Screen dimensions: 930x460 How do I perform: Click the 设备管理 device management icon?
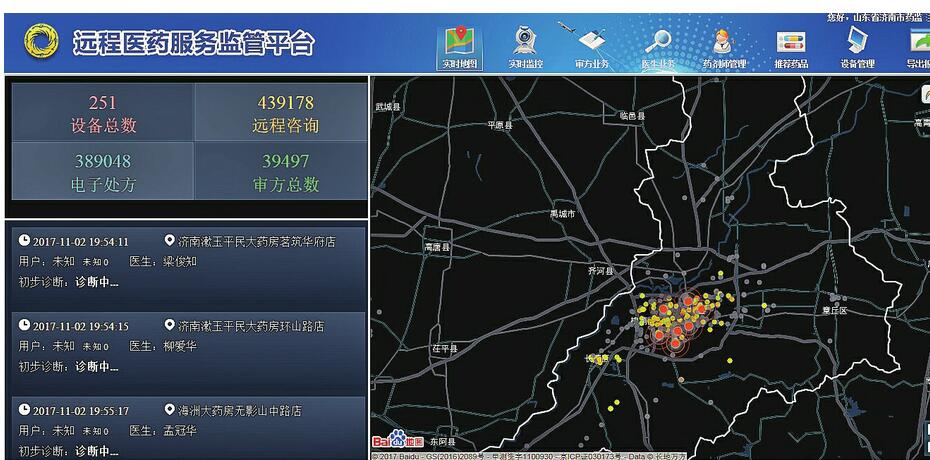pyautogui.click(x=856, y=45)
